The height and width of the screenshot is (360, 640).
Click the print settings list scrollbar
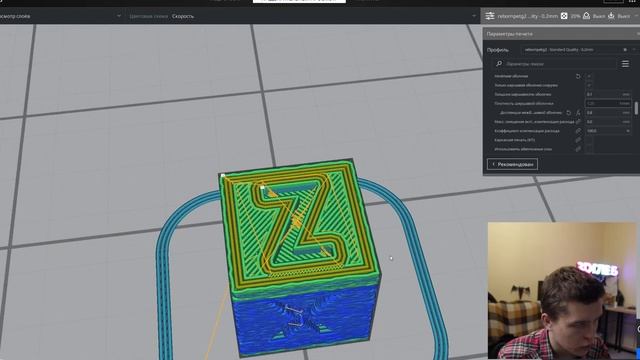[636, 108]
